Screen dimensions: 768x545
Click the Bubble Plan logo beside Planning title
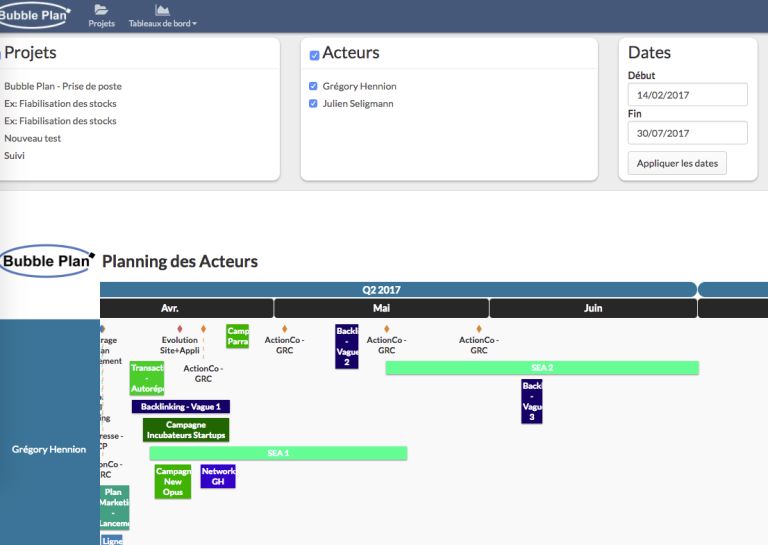47,261
